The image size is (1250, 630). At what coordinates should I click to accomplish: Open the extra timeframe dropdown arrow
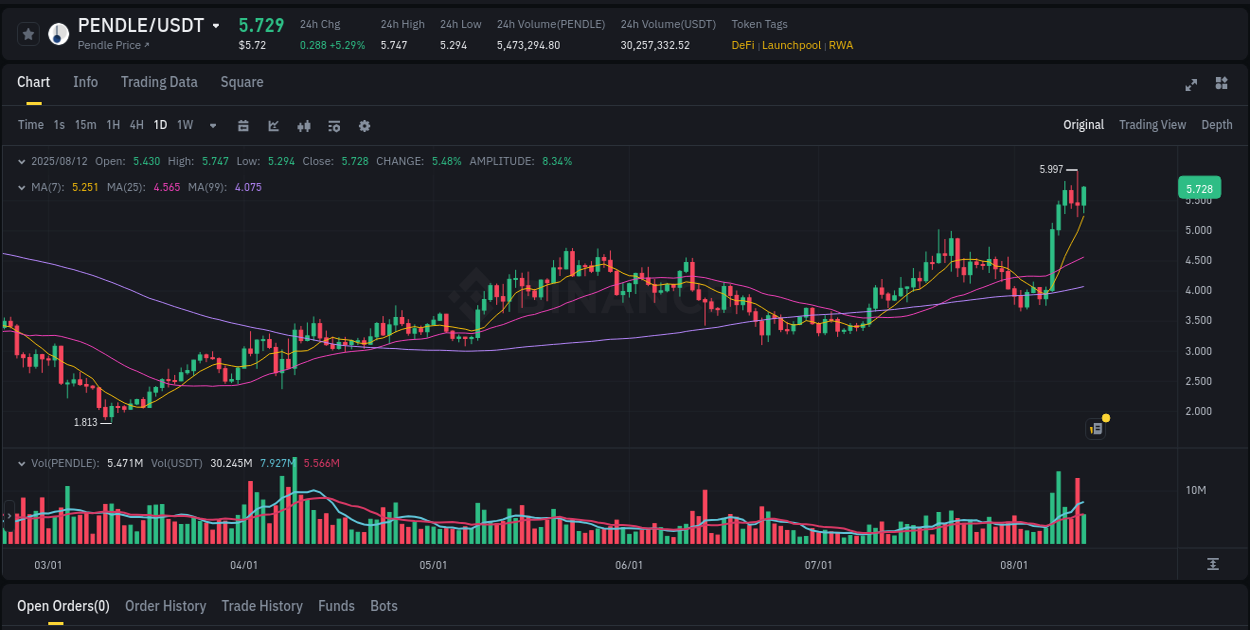211,126
